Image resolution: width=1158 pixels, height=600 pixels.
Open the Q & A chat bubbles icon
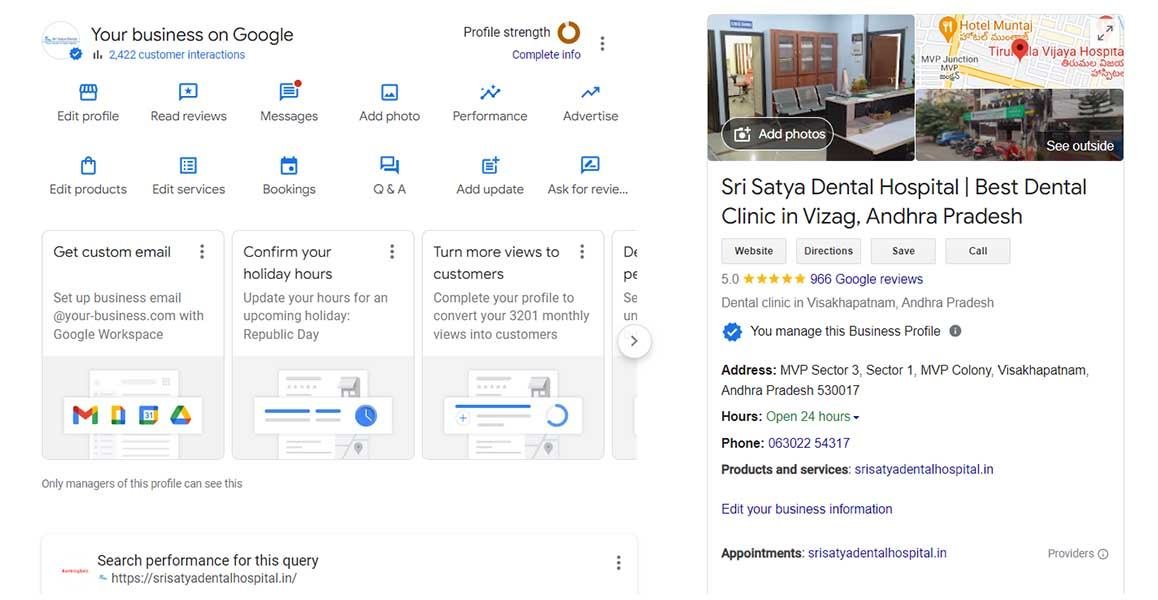(x=389, y=165)
